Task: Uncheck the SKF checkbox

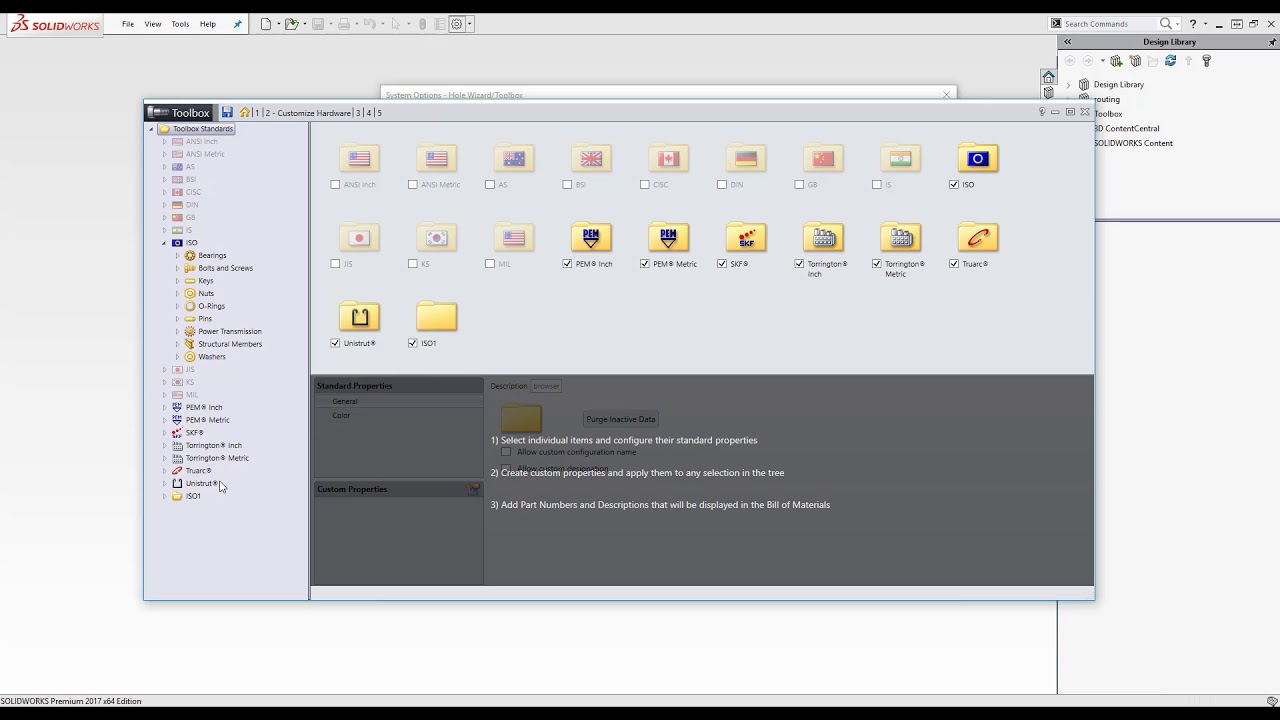Action: point(722,264)
